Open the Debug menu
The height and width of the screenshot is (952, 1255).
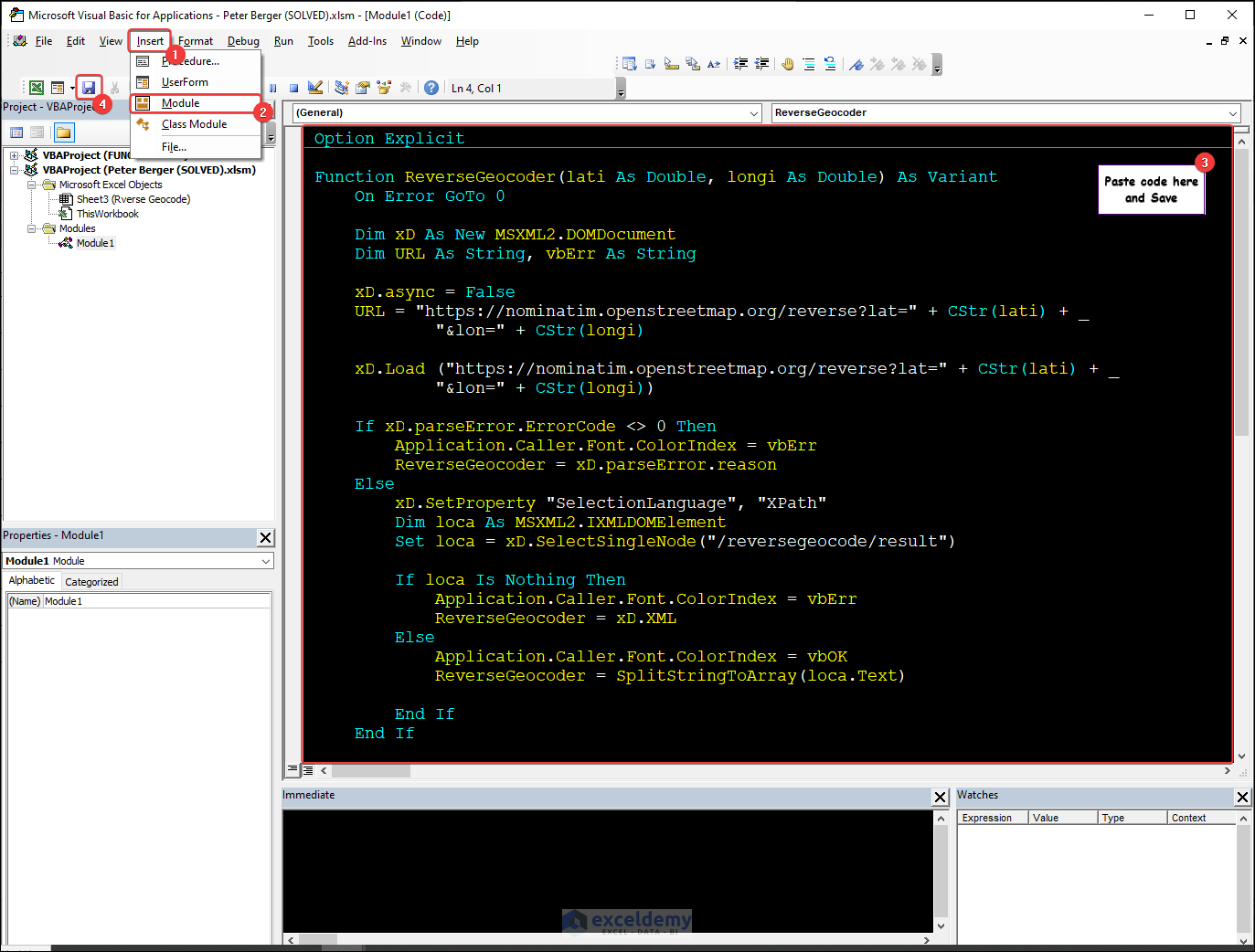pyautogui.click(x=243, y=41)
